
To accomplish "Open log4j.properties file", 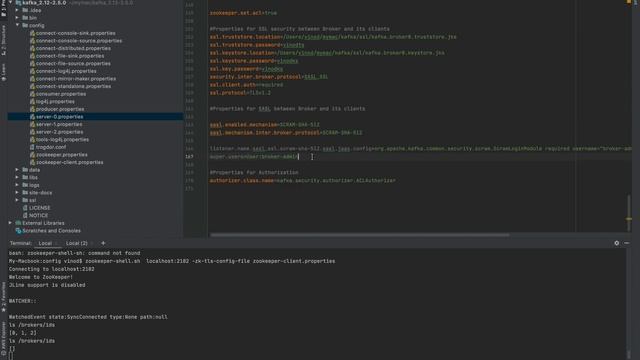I will click(55, 102).
